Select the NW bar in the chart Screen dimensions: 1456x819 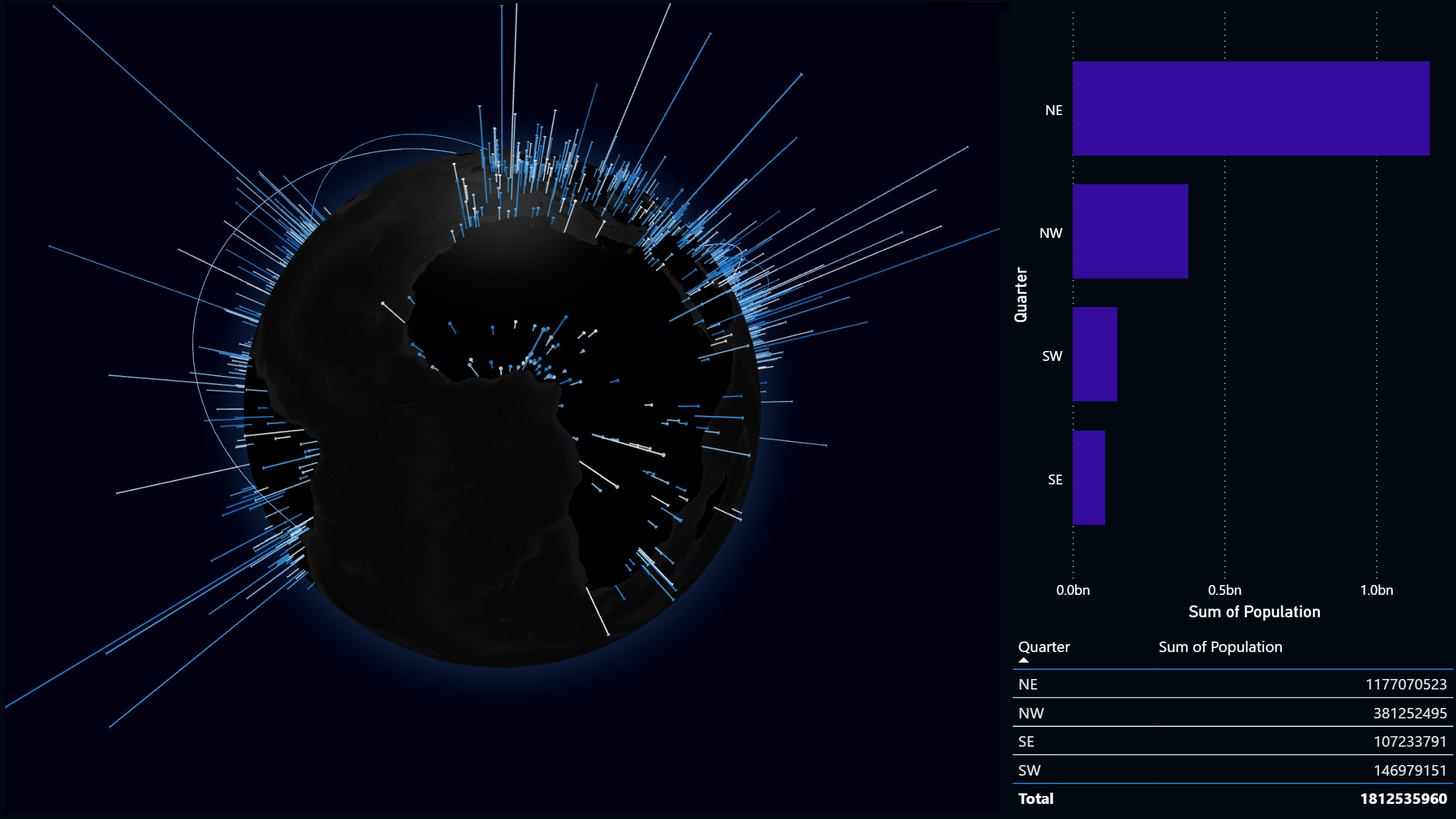1130,231
